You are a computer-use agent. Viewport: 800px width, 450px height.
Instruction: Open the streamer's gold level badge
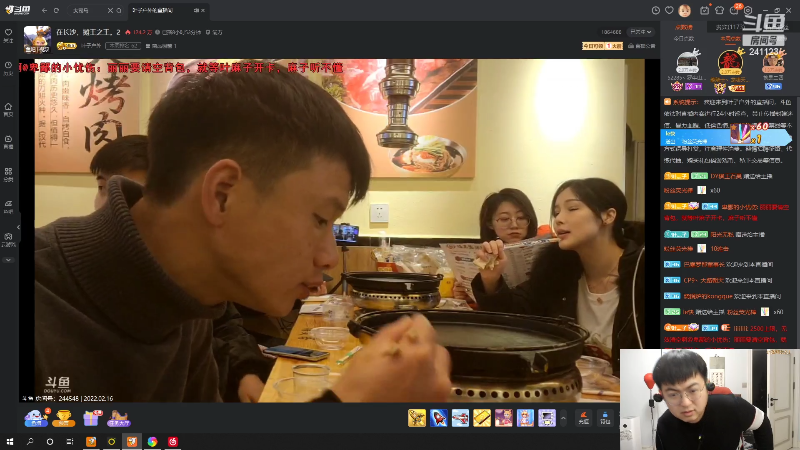[66, 46]
